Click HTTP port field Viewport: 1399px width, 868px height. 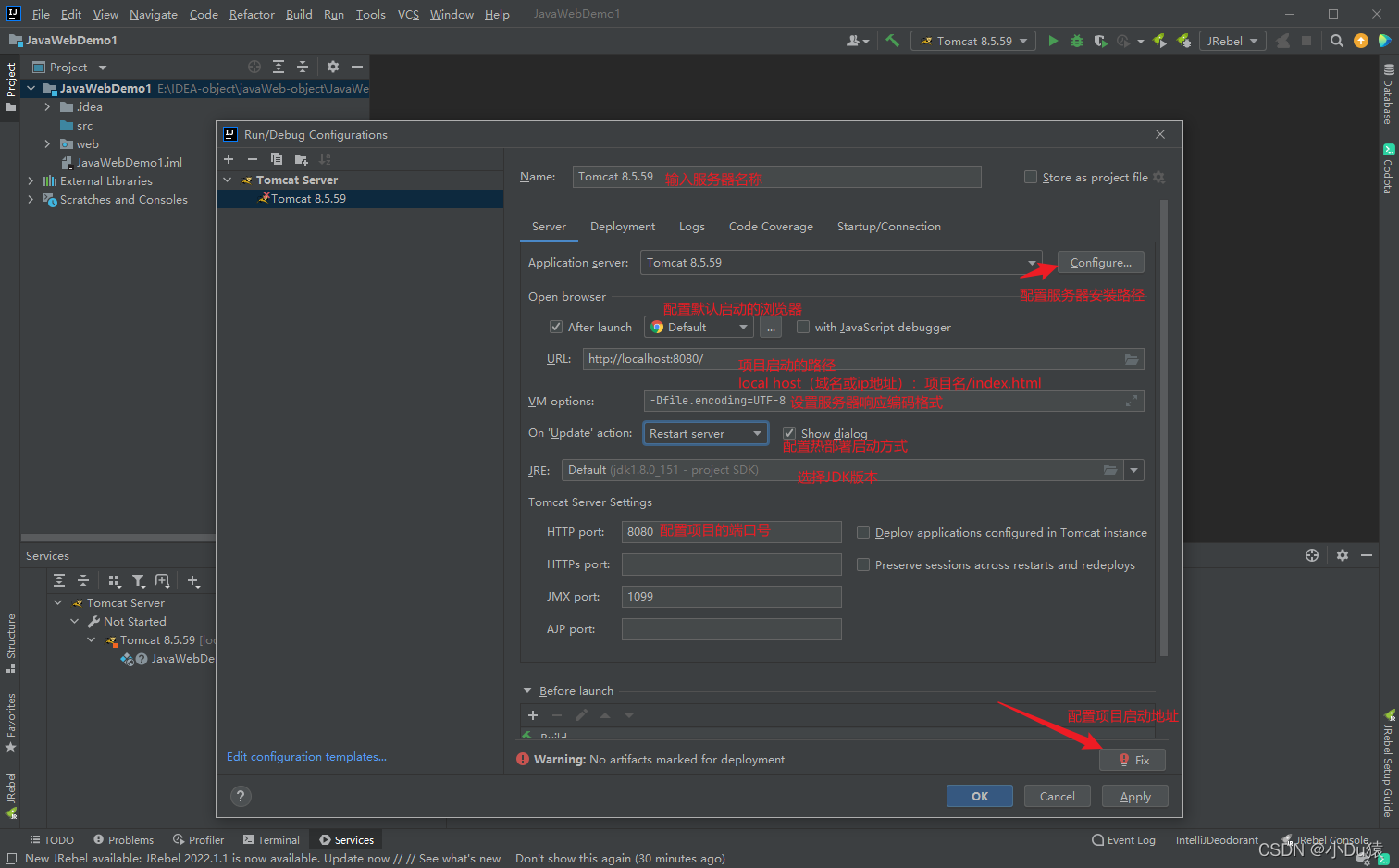point(732,532)
